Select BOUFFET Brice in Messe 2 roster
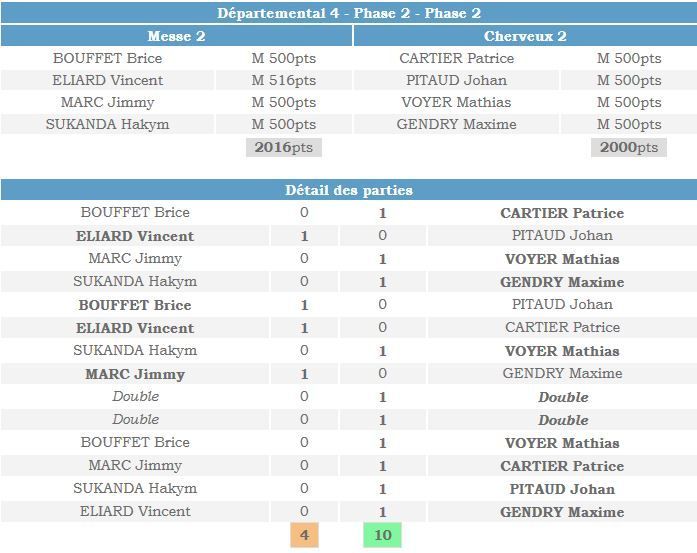Screen dimensions: 697x553 click(x=108, y=58)
